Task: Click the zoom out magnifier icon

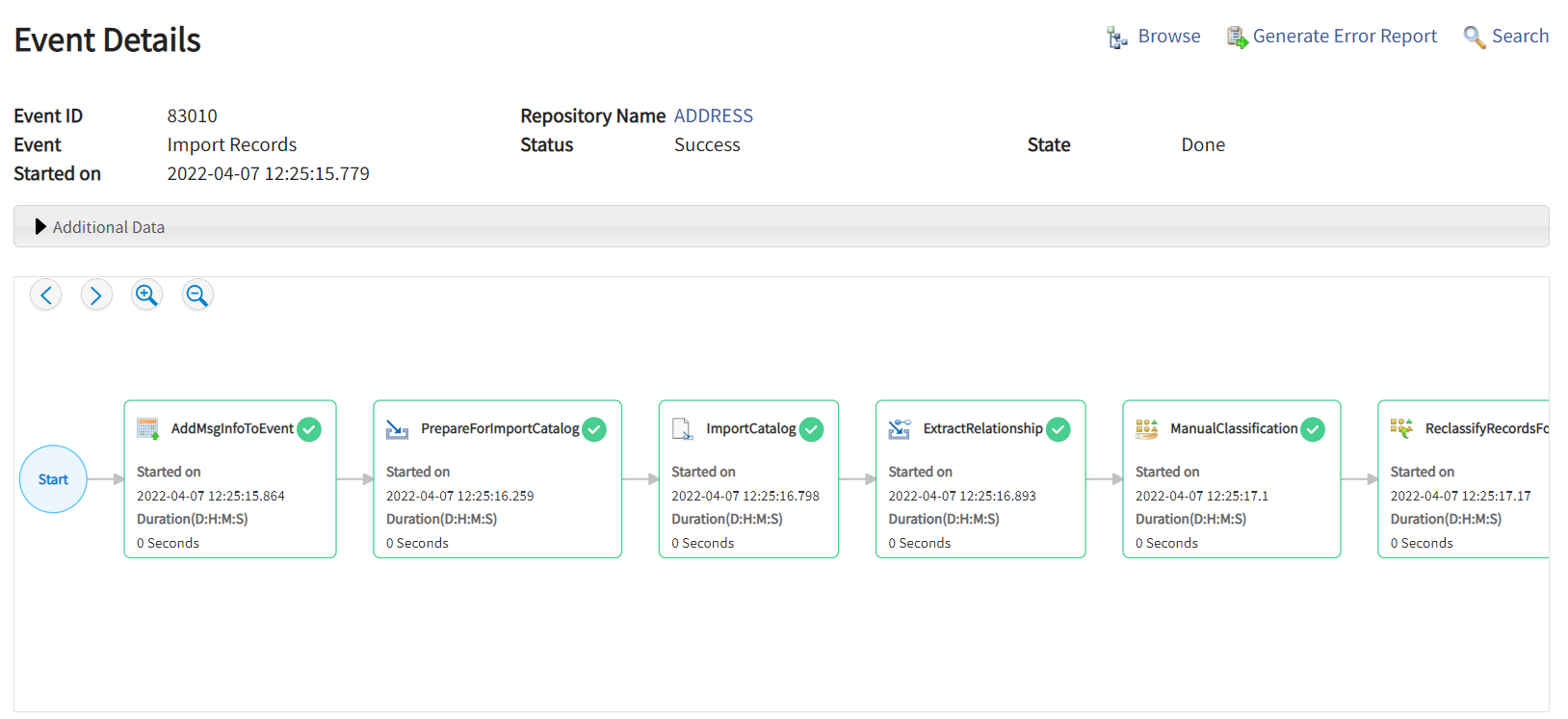Action: coord(196,295)
